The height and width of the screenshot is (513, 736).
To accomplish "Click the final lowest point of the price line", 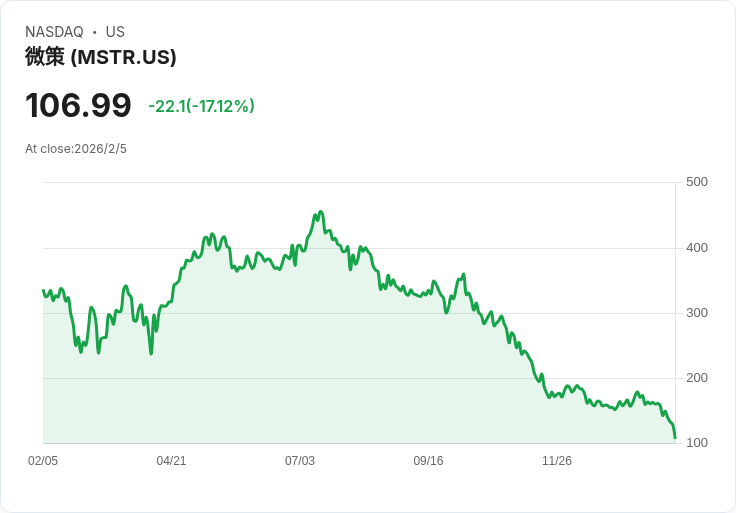I will coord(675,438).
